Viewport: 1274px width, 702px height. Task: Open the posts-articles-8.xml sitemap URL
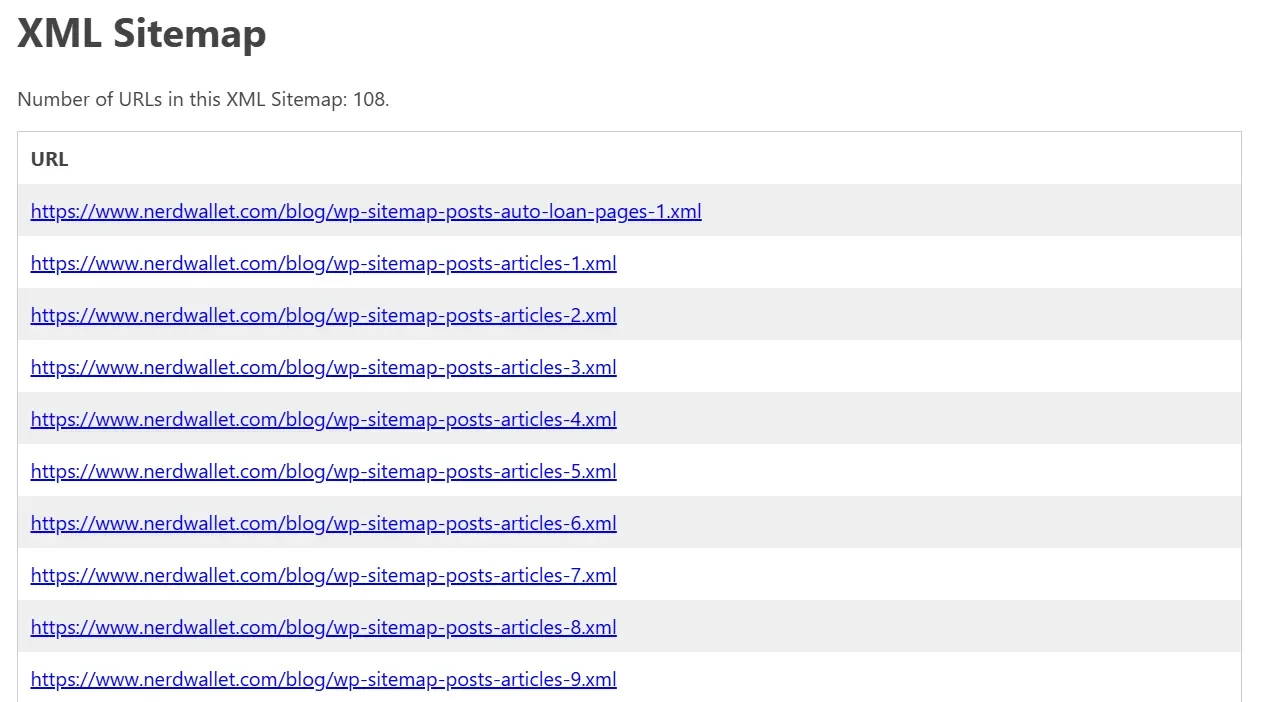pos(323,627)
